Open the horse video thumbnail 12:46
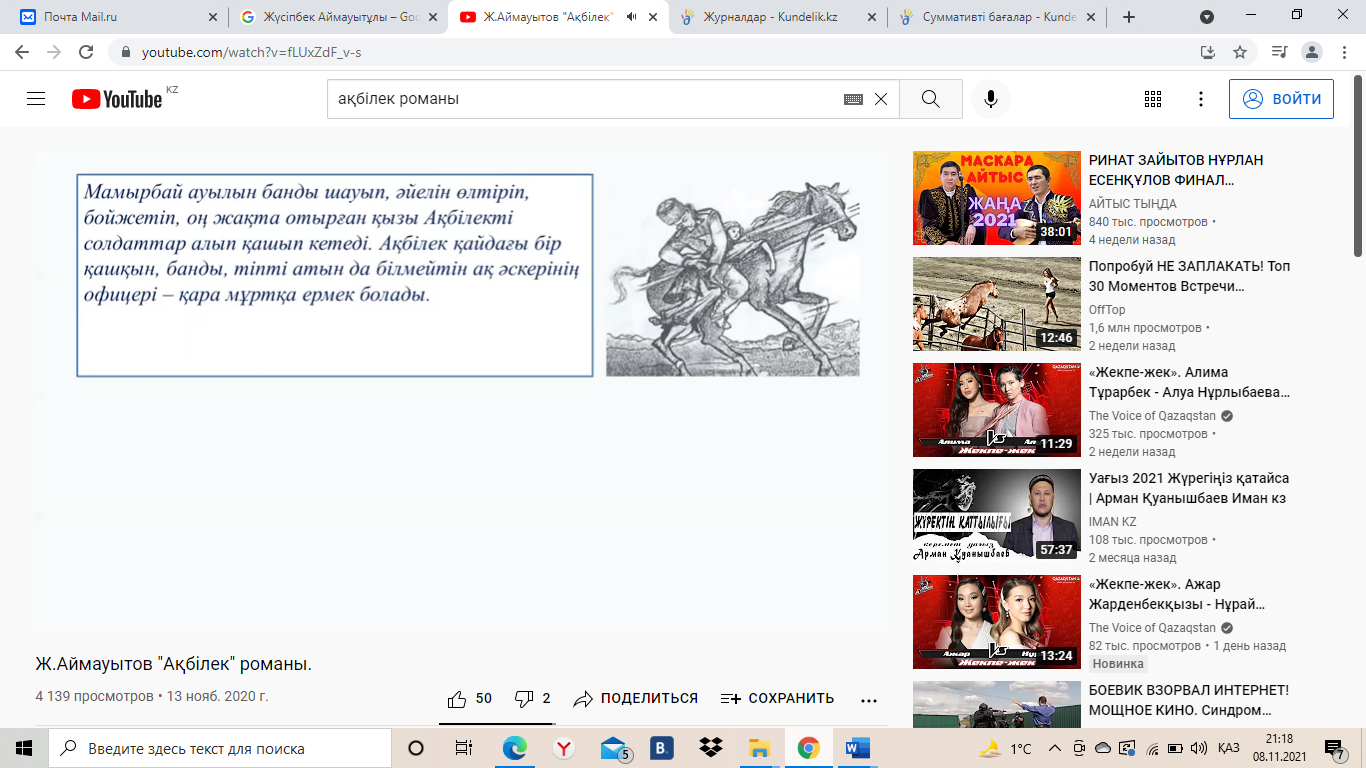 coord(997,304)
